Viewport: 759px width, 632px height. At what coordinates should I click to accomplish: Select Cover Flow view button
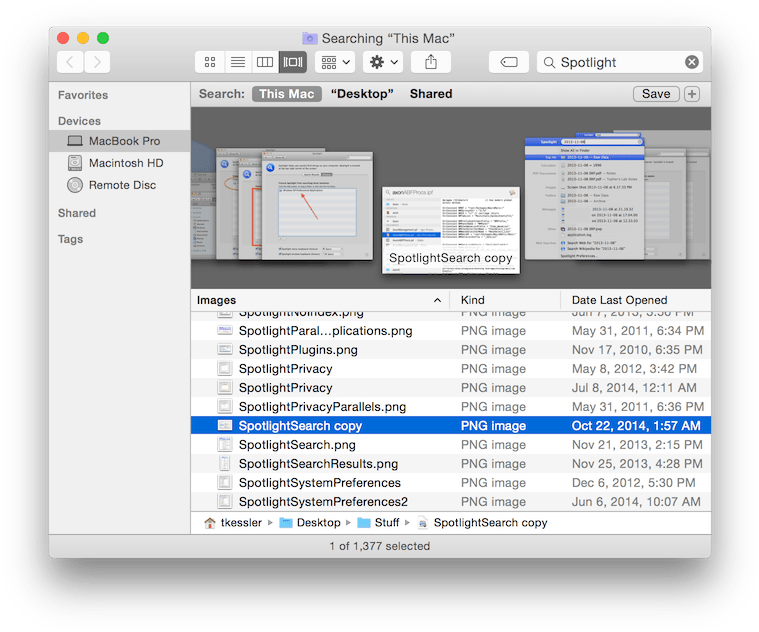[293, 62]
